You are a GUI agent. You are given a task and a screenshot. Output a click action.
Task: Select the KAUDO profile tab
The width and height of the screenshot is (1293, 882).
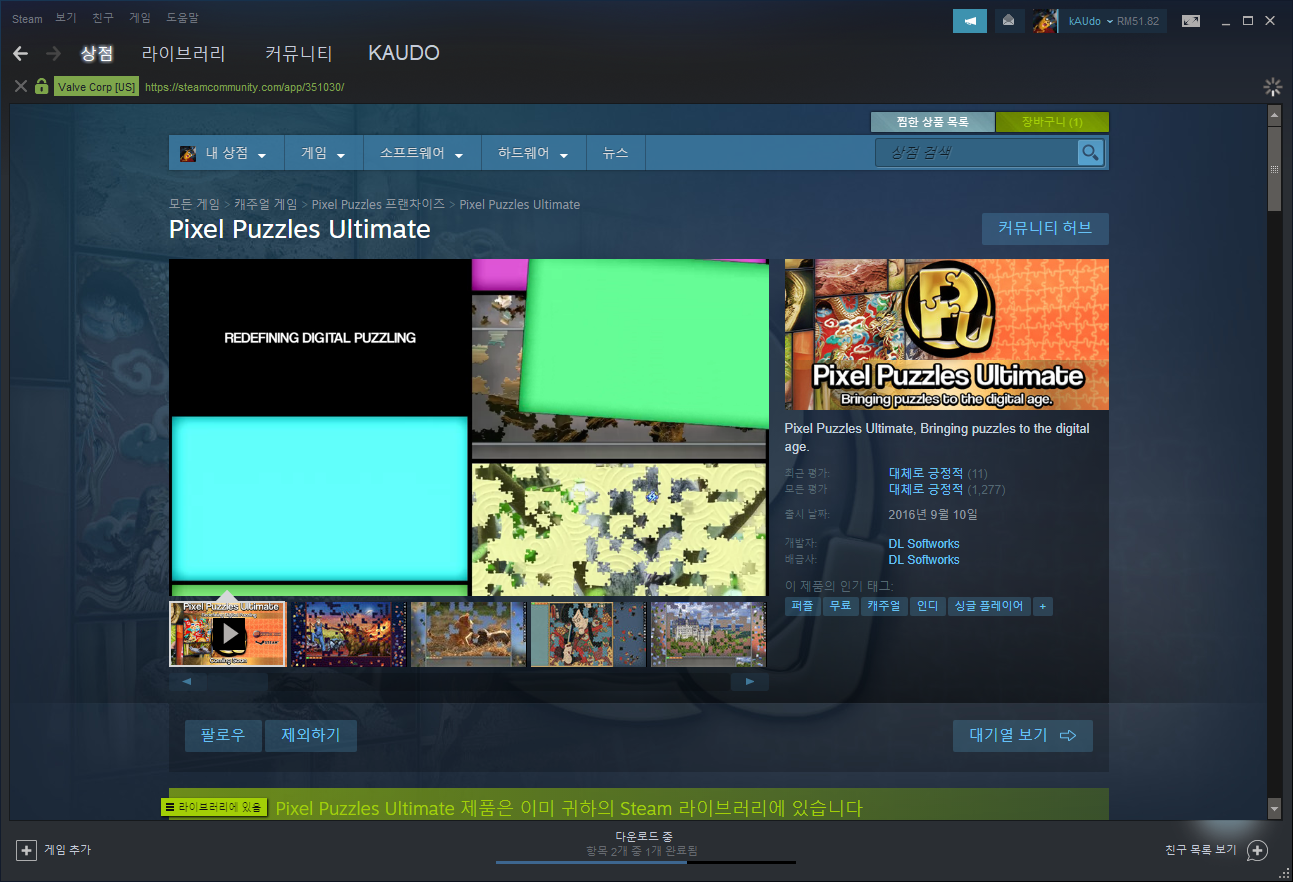(x=404, y=53)
